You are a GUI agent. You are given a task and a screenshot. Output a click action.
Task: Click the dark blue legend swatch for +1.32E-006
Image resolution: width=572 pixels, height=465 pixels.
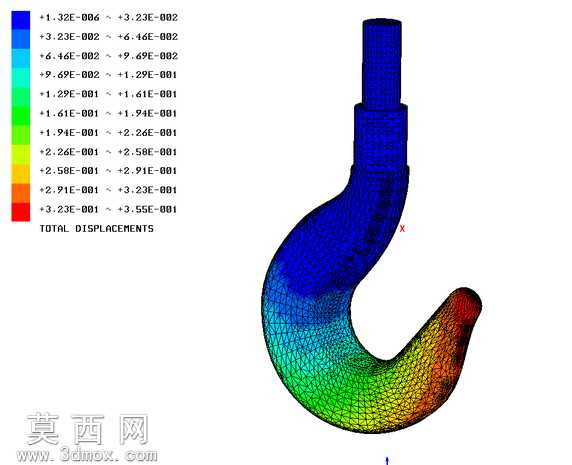[x=21, y=20]
